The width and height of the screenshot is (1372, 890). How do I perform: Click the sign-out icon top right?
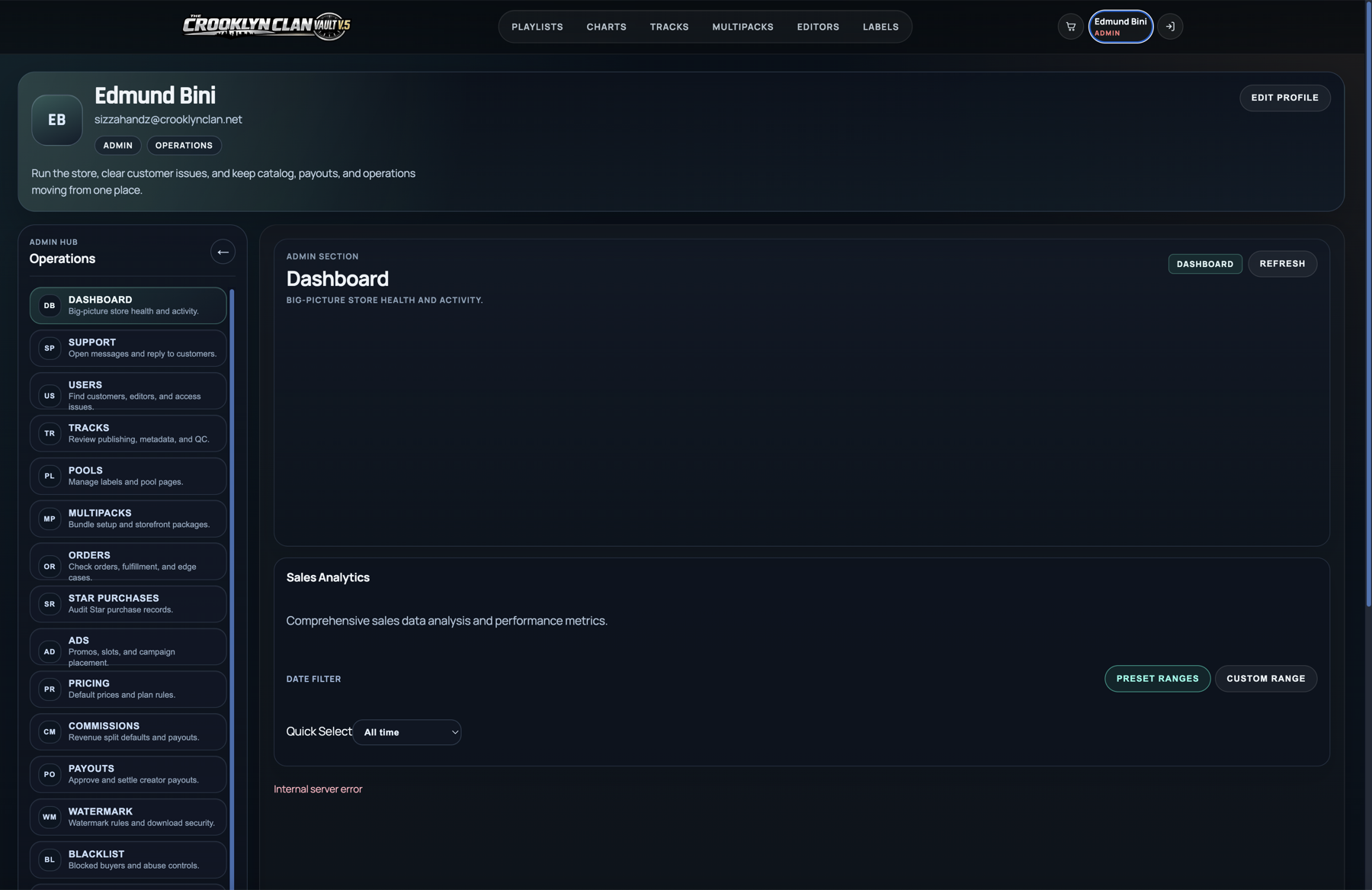pyautogui.click(x=1170, y=26)
